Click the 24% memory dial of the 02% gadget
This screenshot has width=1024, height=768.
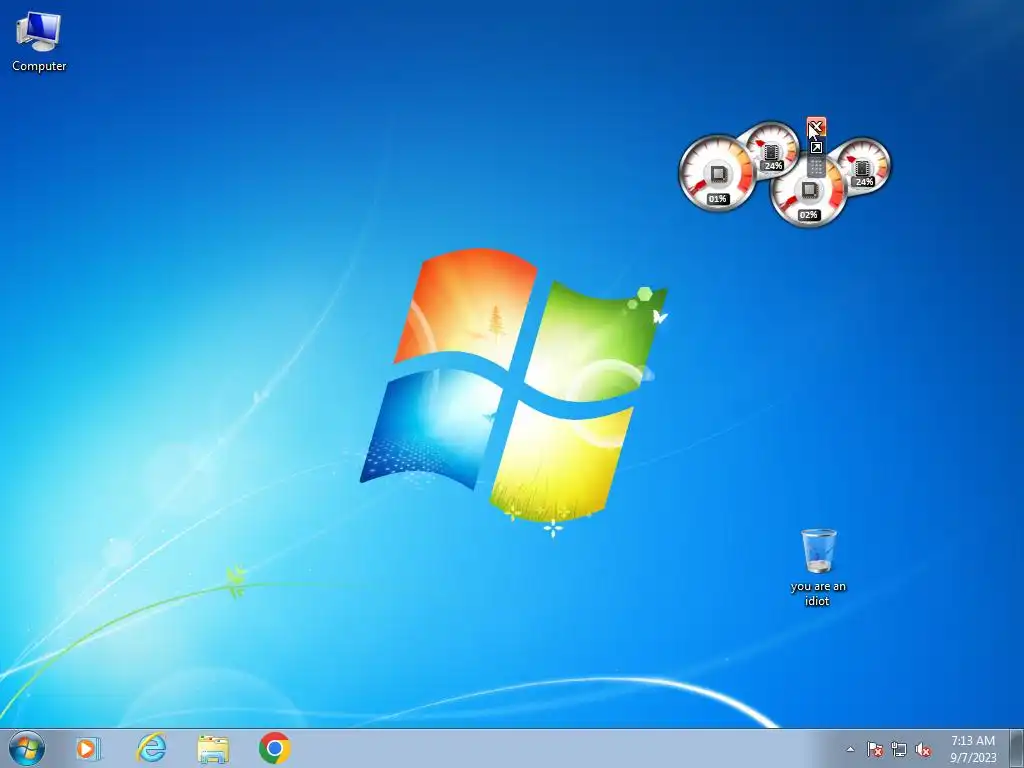863,167
